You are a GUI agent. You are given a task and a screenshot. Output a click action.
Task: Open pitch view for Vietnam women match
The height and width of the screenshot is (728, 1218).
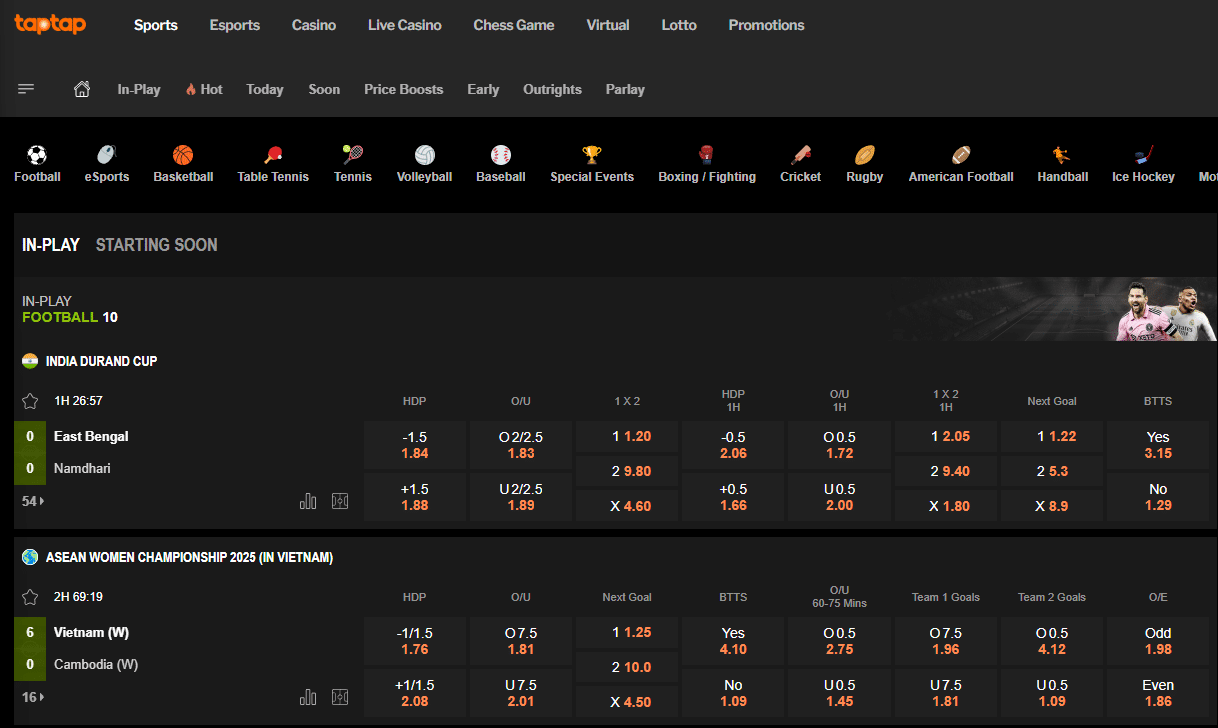point(340,696)
